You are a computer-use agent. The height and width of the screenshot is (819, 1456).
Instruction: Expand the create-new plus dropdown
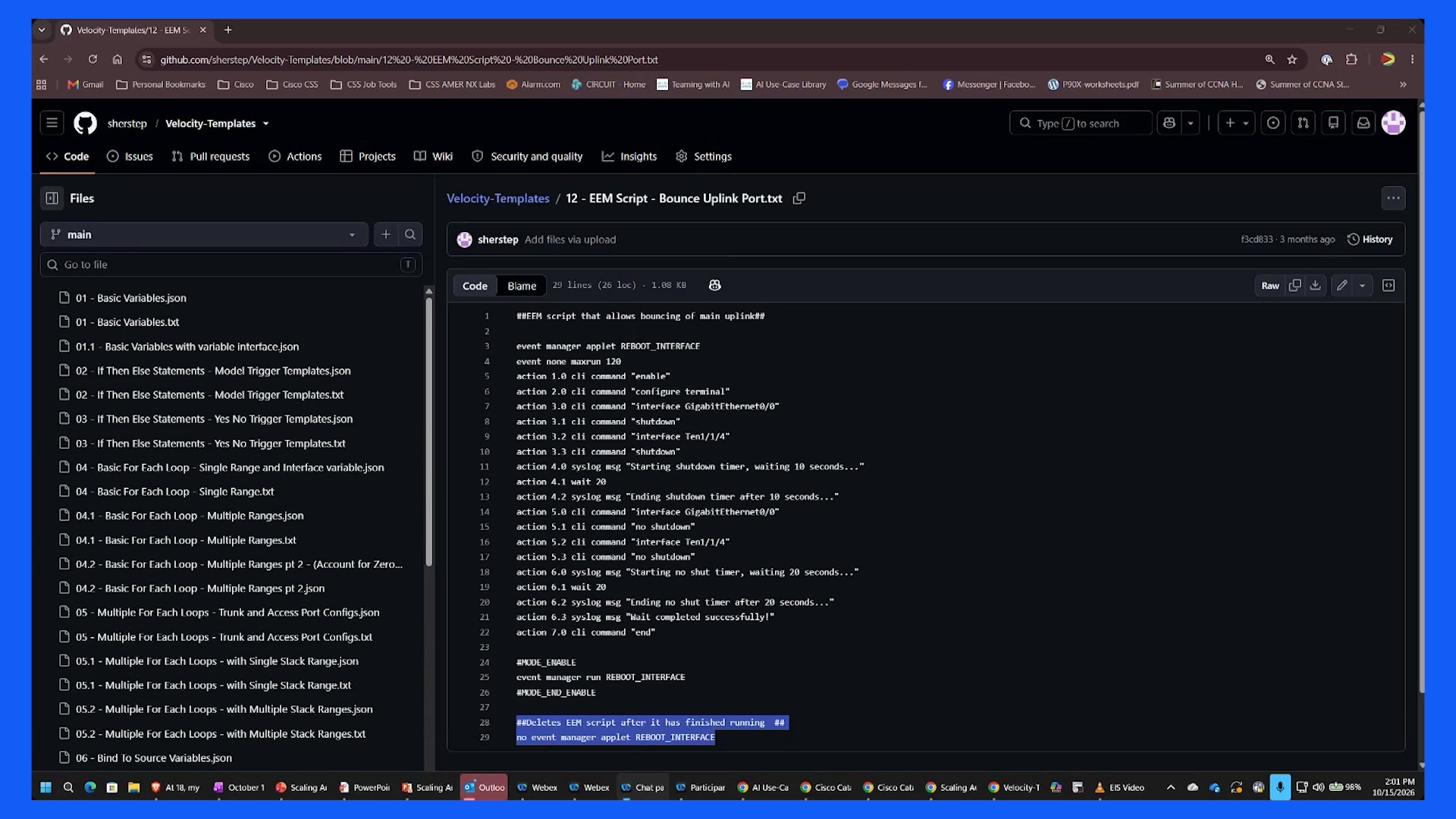pyautogui.click(x=1236, y=123)
